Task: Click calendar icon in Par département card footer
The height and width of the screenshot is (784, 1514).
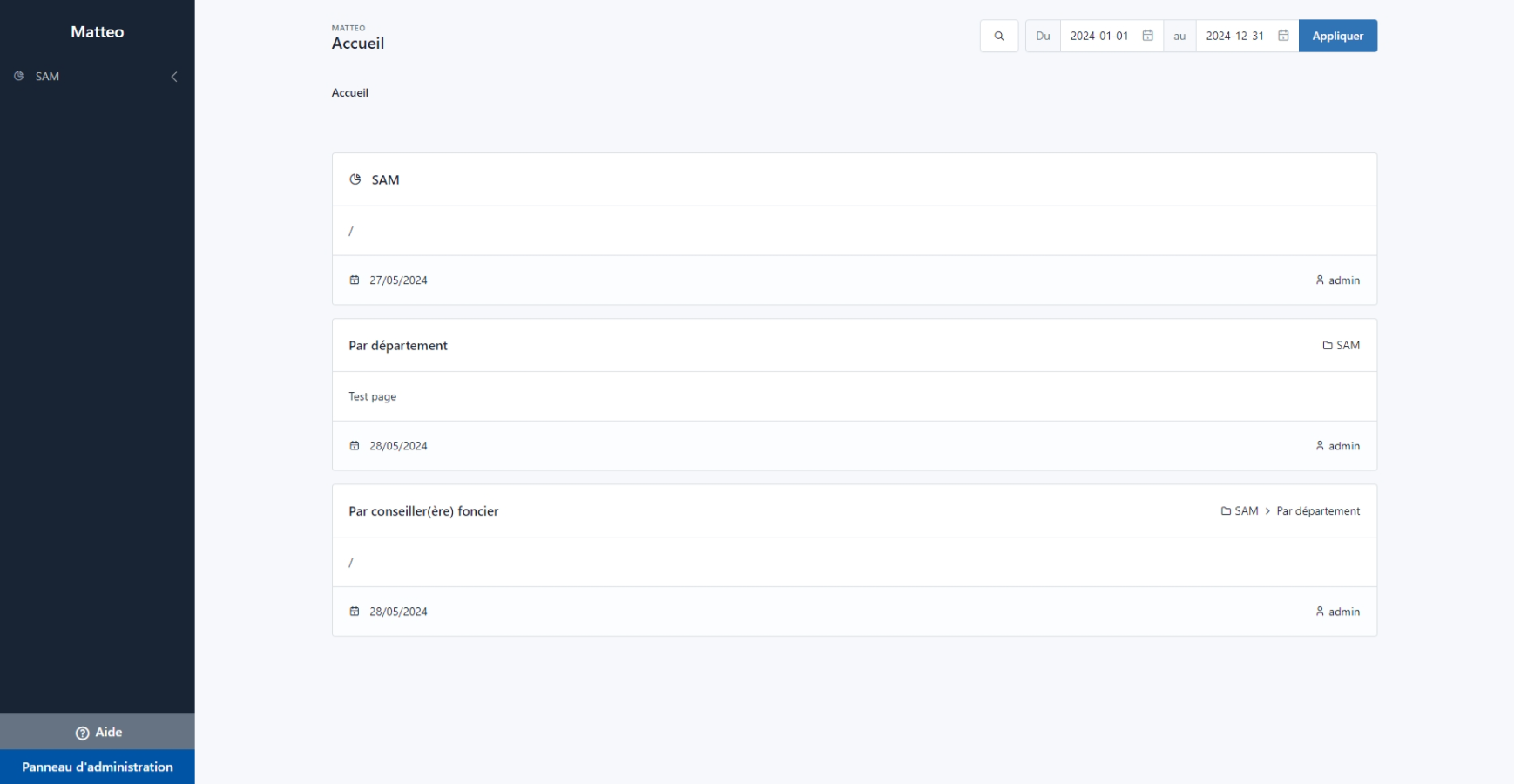Action: click(355, 446)
